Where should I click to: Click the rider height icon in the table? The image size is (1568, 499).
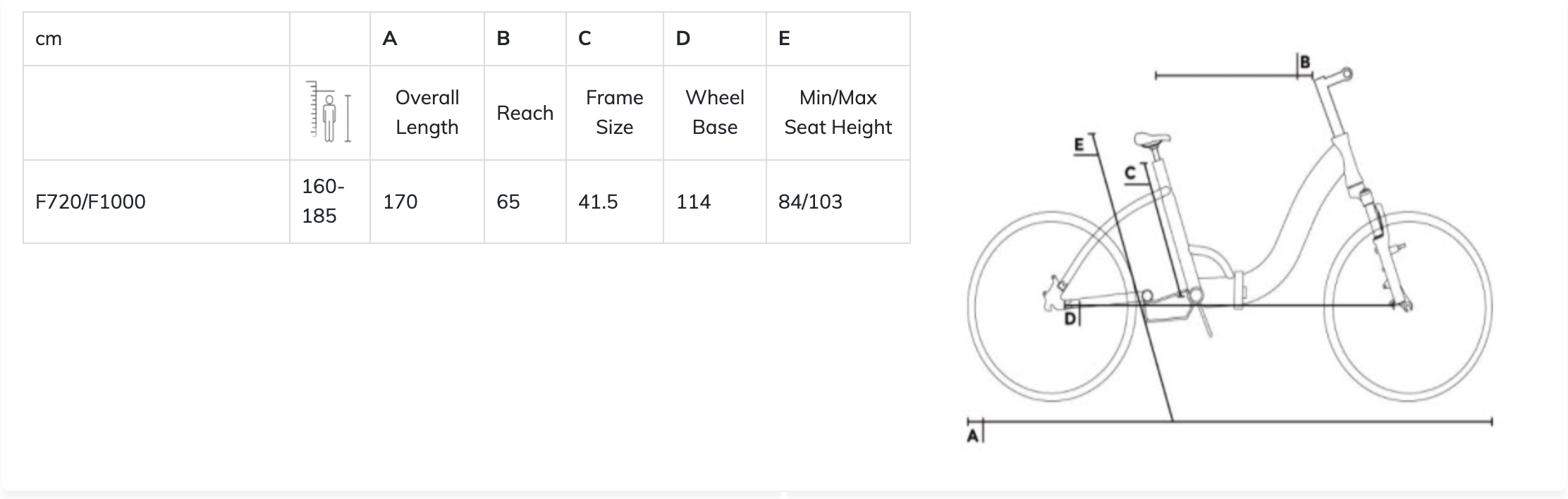pyautogui.click(x=330, y=113)
